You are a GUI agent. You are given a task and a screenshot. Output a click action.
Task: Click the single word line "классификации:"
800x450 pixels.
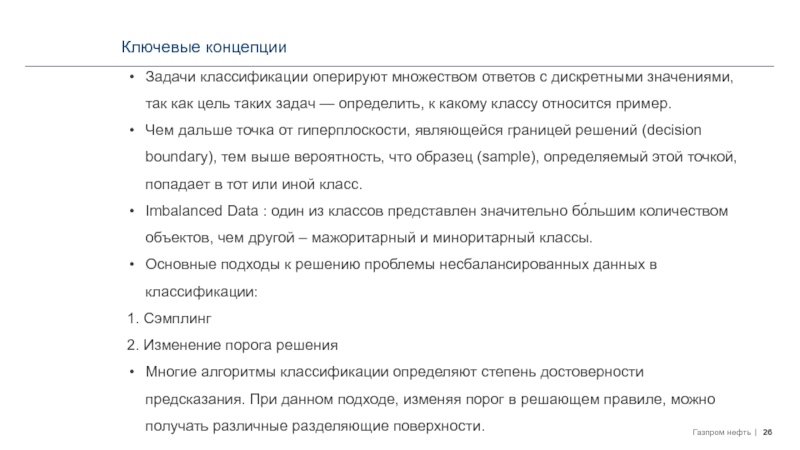201,292
